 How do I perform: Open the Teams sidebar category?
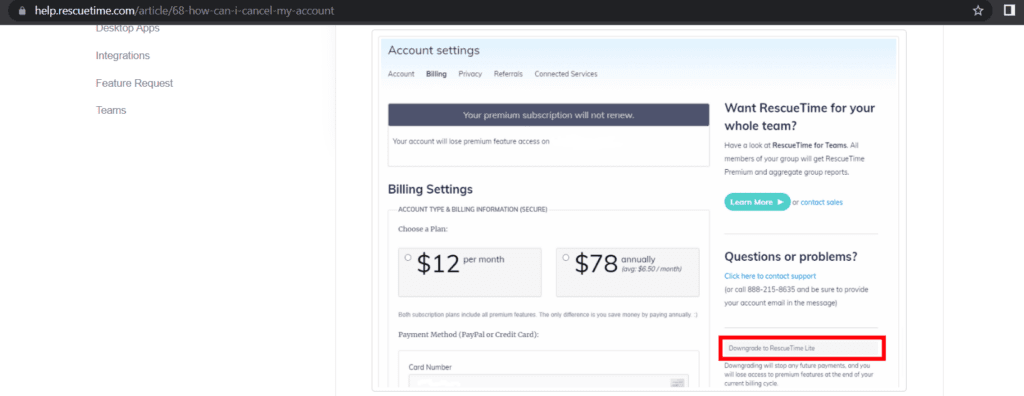point(111,110)
